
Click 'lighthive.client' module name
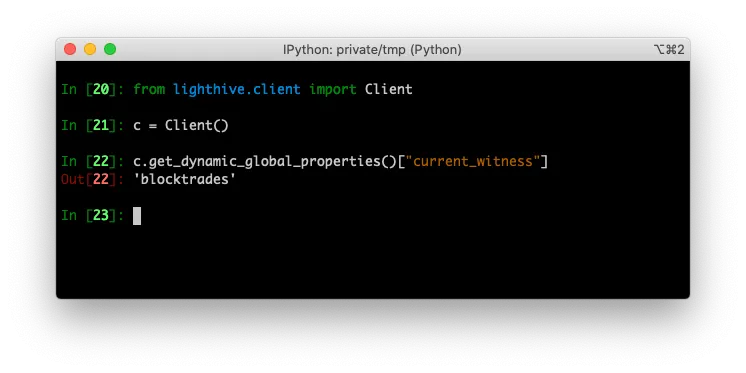click(236, 89)
